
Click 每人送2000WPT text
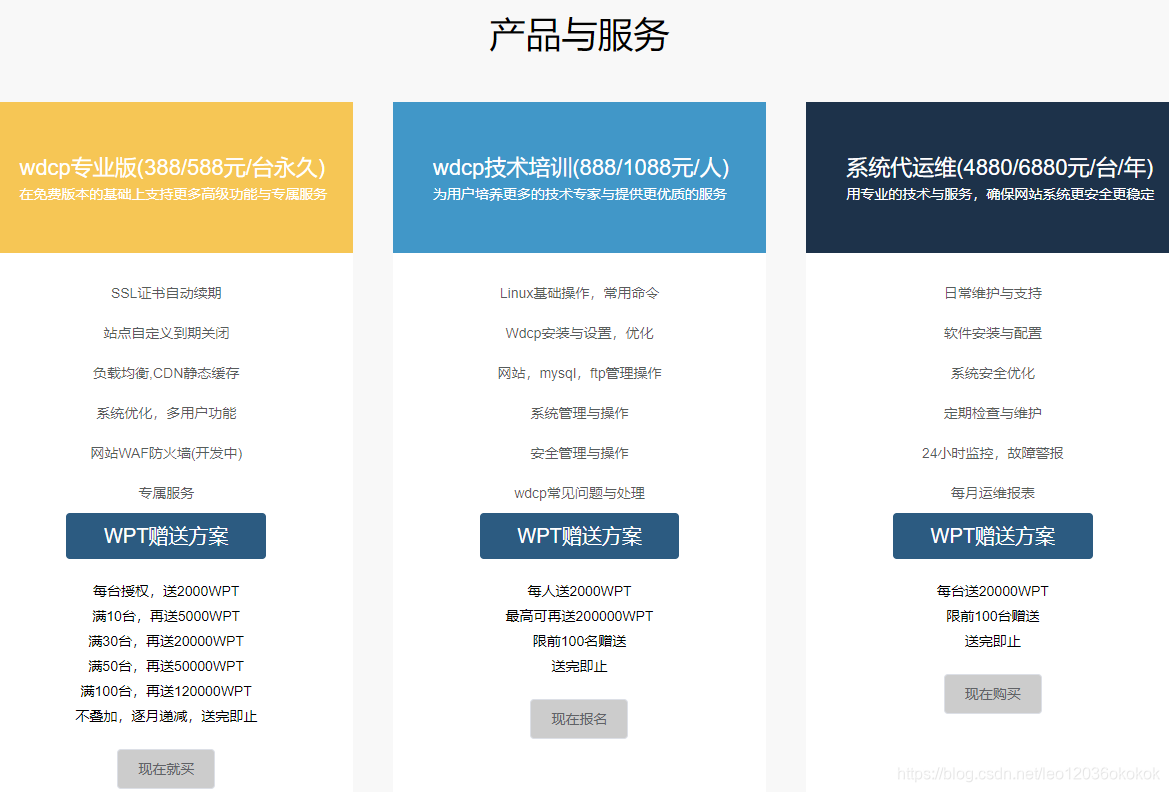[579, 591]
